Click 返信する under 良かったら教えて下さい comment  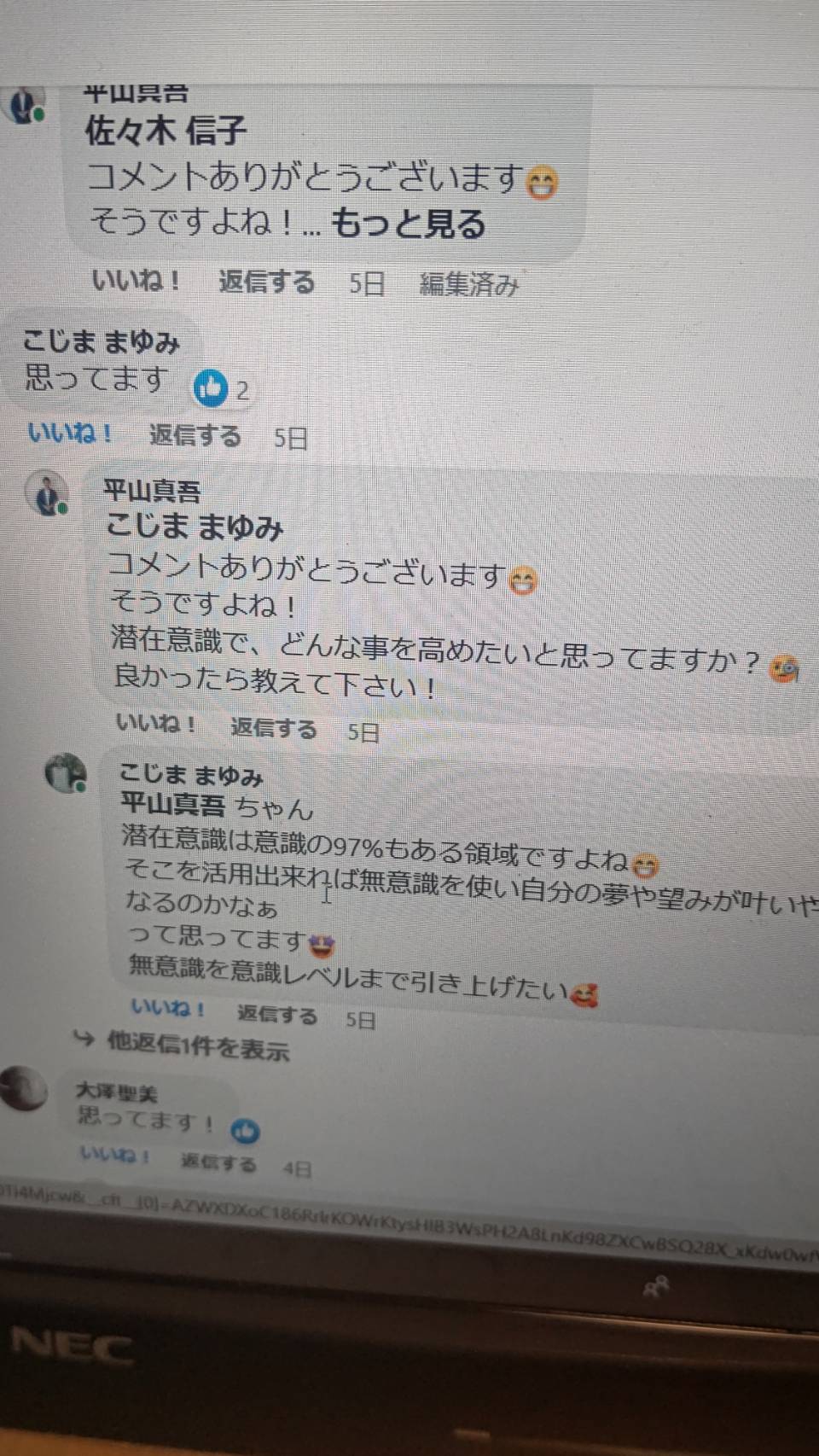pos(274,727)
